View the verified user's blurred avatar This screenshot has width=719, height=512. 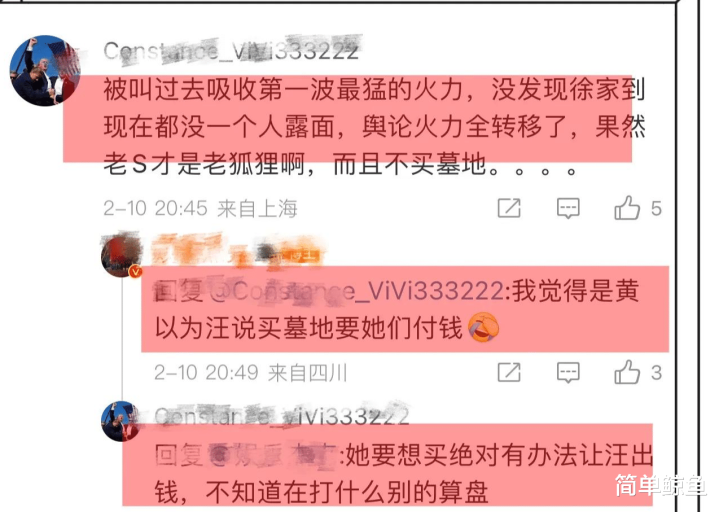122,255
